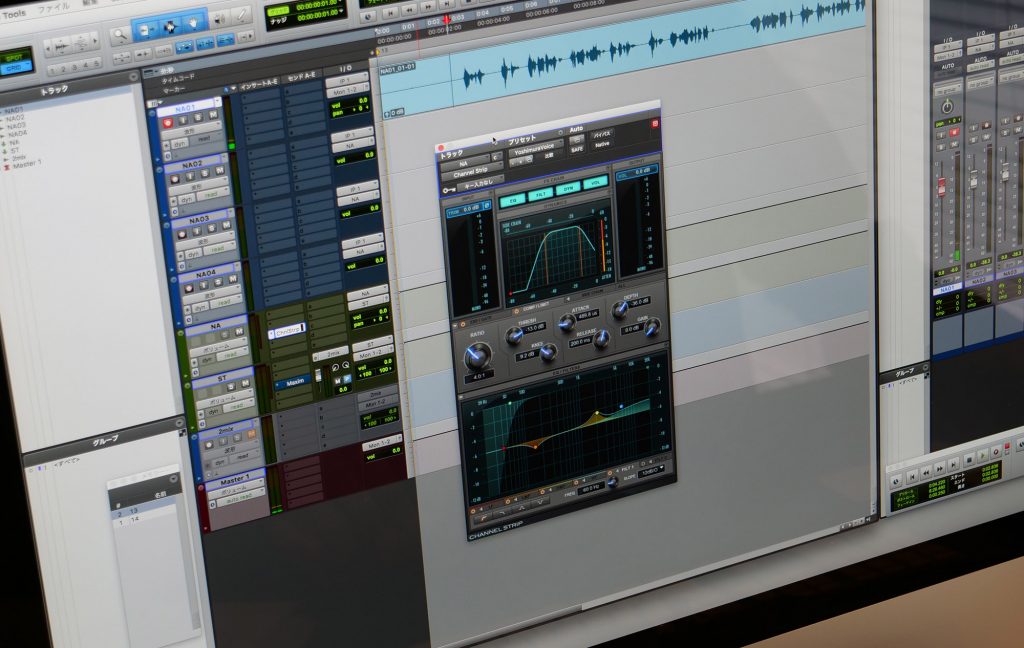Click the record-enable button on track NA04
The width and height of the screenshot is (1024, 648).
[189, 289]
